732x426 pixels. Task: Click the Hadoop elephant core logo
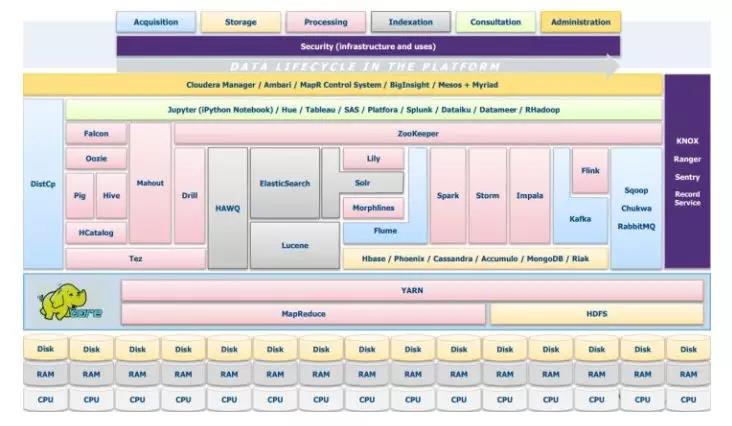click(71, 303)
